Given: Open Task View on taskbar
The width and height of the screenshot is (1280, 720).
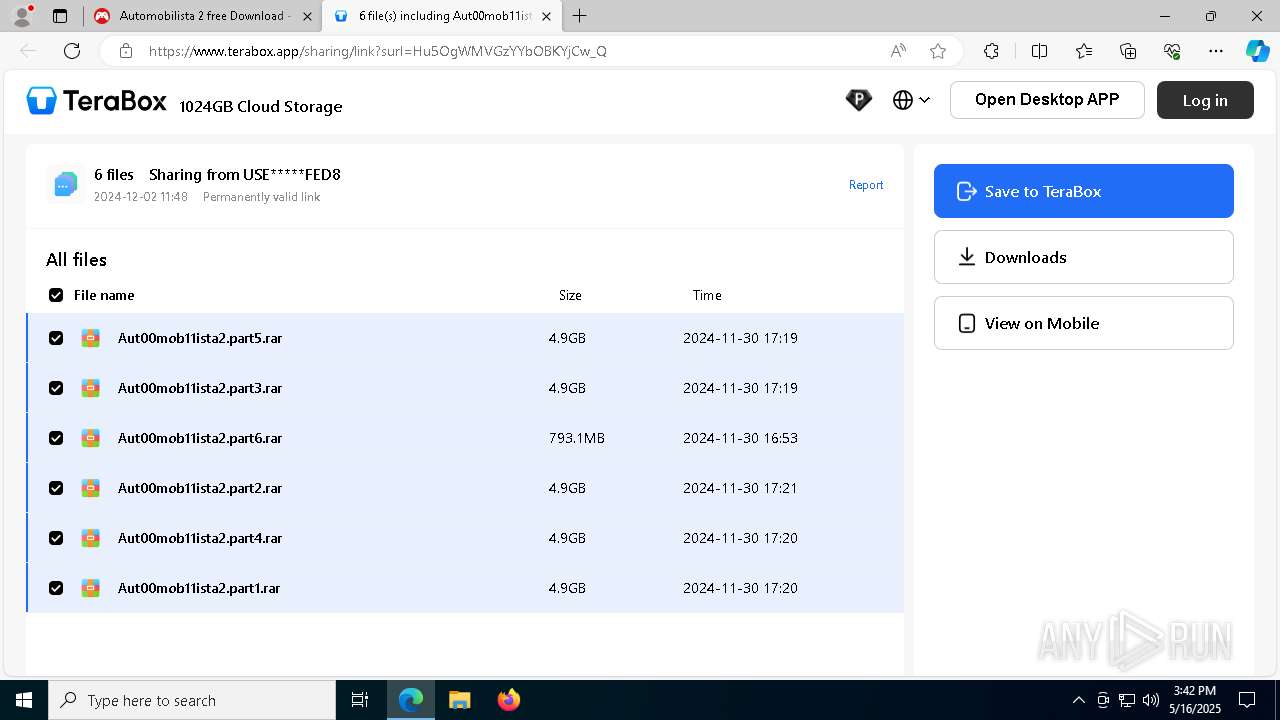Looking at the screenshot, I should 360,700.
